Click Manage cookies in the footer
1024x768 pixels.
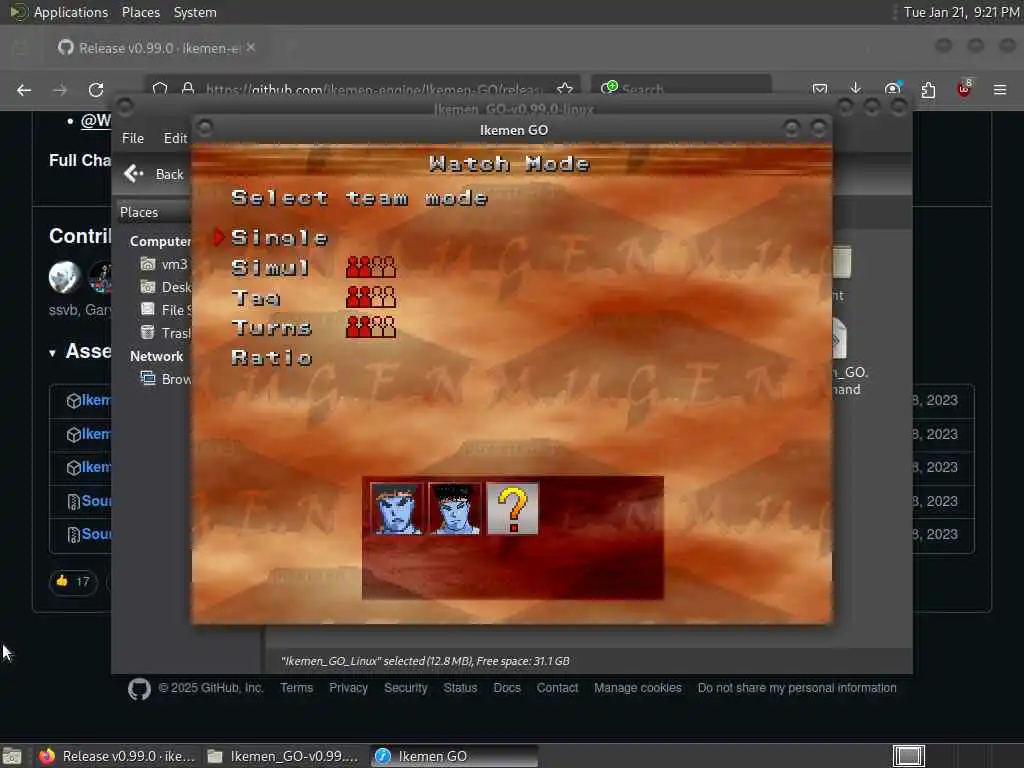coord(637,688)
